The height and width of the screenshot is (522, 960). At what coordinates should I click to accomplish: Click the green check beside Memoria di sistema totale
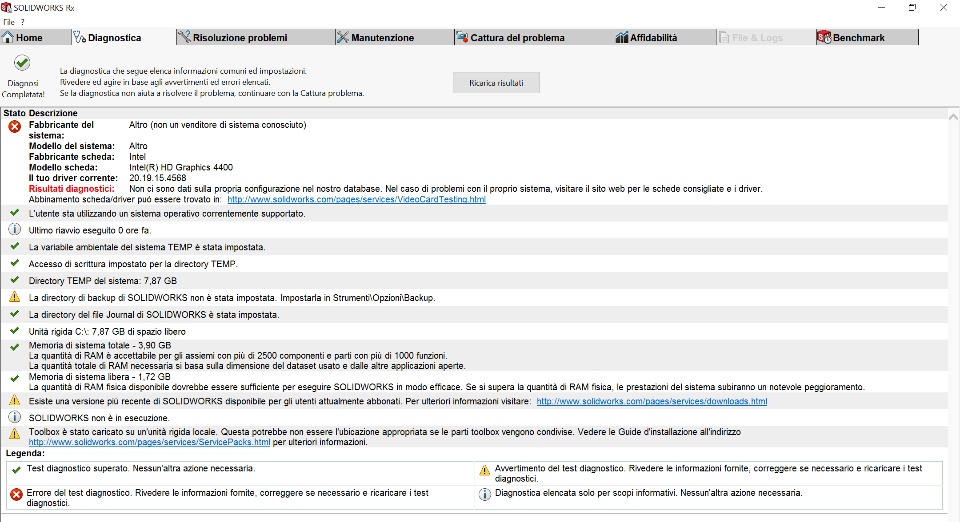tap(15, 347)
